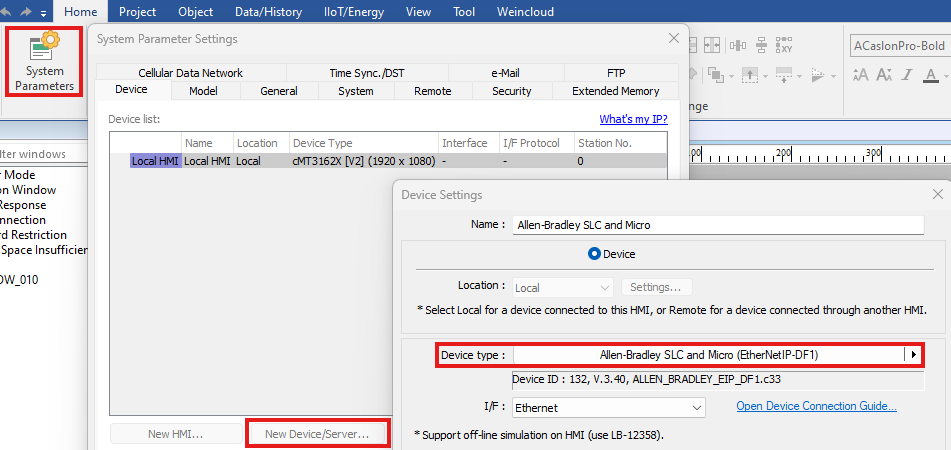This screenshot has height=450, width=951.
Task: Switch to Cellular Data Network tab
Action: (190, 73)
